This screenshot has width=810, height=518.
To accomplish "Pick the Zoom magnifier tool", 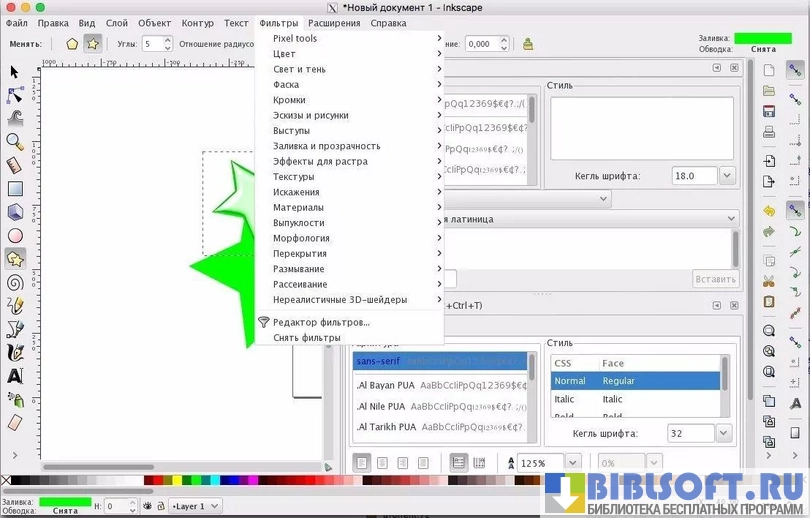I will pyautogui.click(x=15, y=142).
